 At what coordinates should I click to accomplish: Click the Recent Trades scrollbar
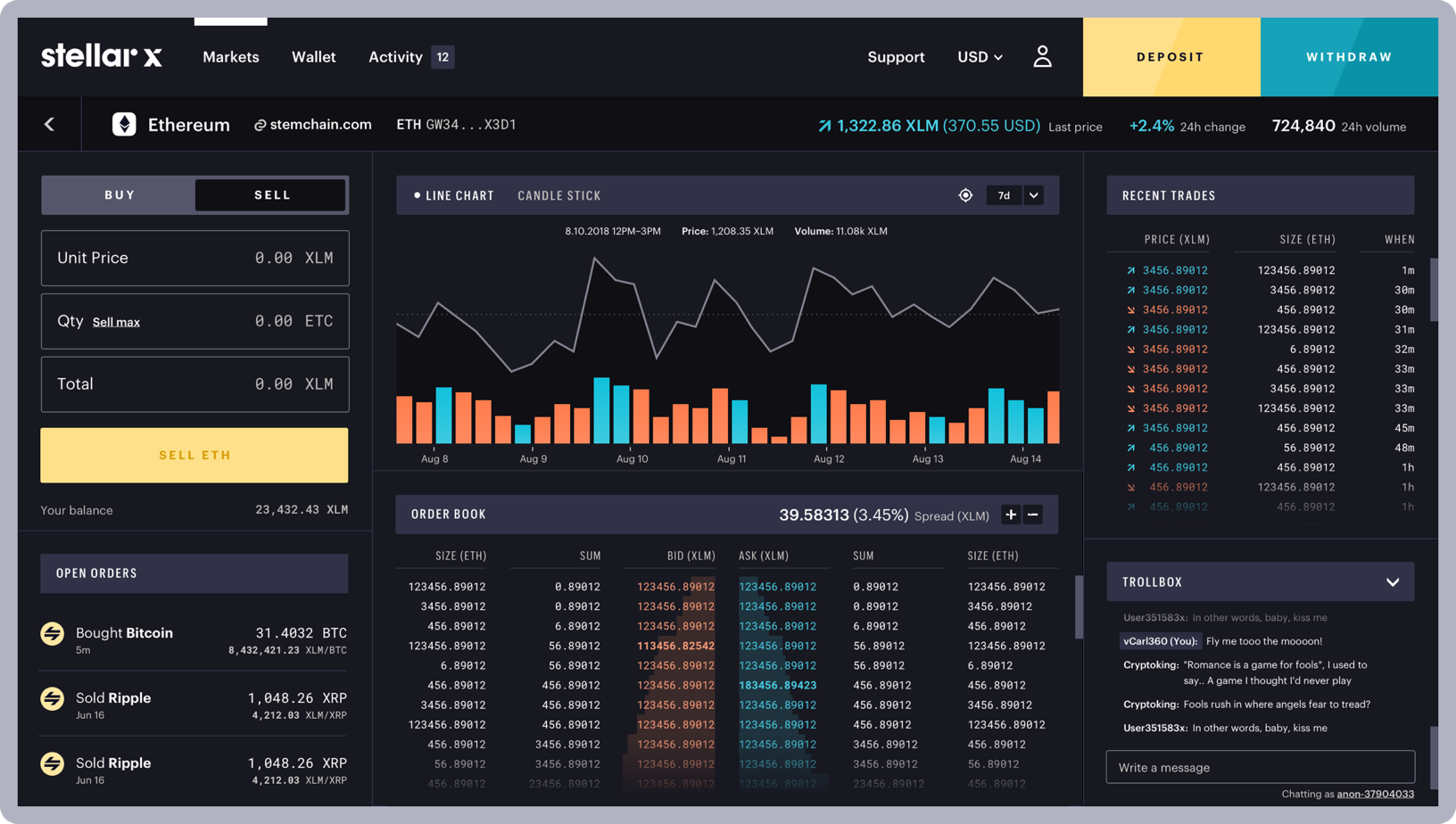click(x=1434, y=290)
